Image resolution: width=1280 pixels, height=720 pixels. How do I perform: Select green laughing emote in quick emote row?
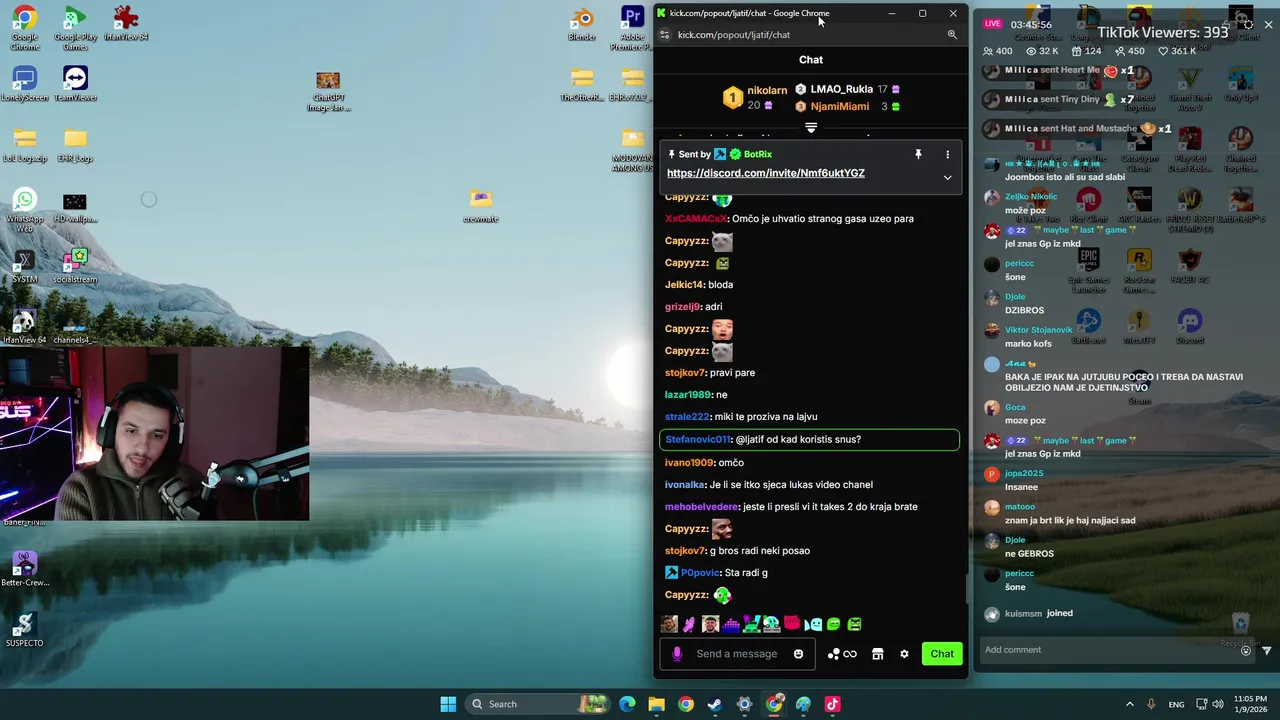tap(833, 624)
